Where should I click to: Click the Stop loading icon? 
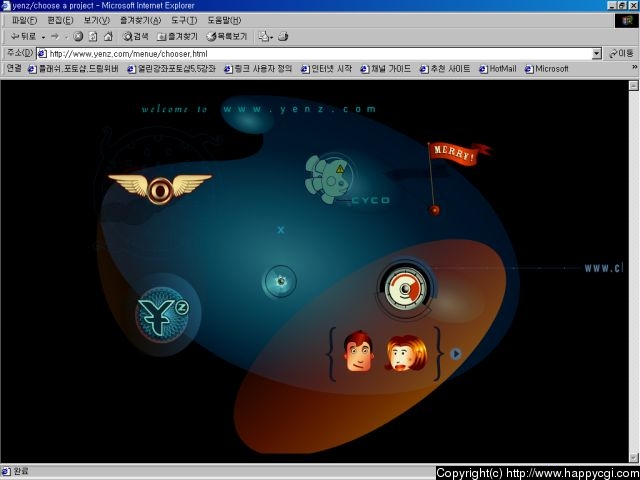[78, 37]
